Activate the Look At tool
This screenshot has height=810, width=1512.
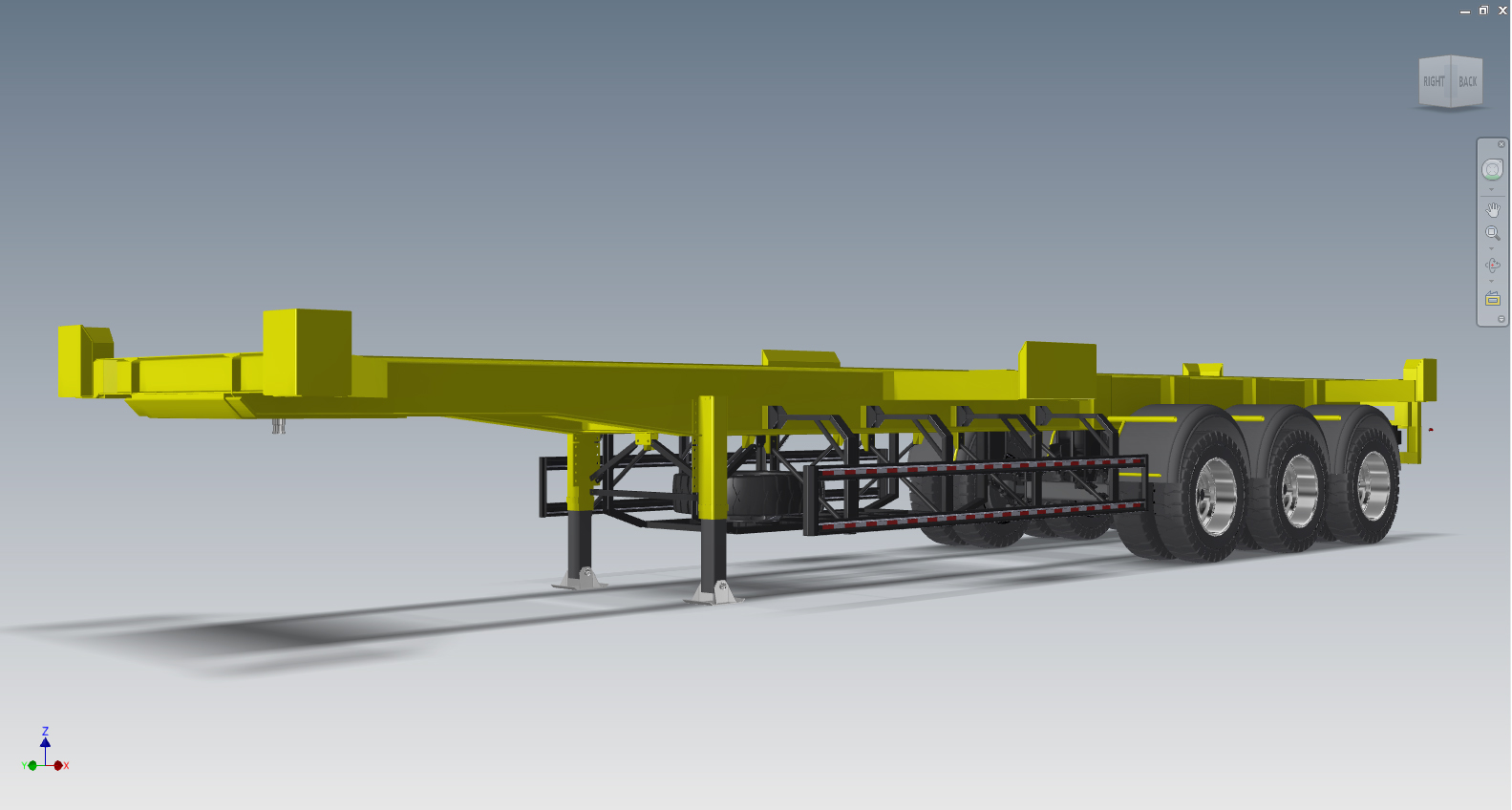point(1492,299)
